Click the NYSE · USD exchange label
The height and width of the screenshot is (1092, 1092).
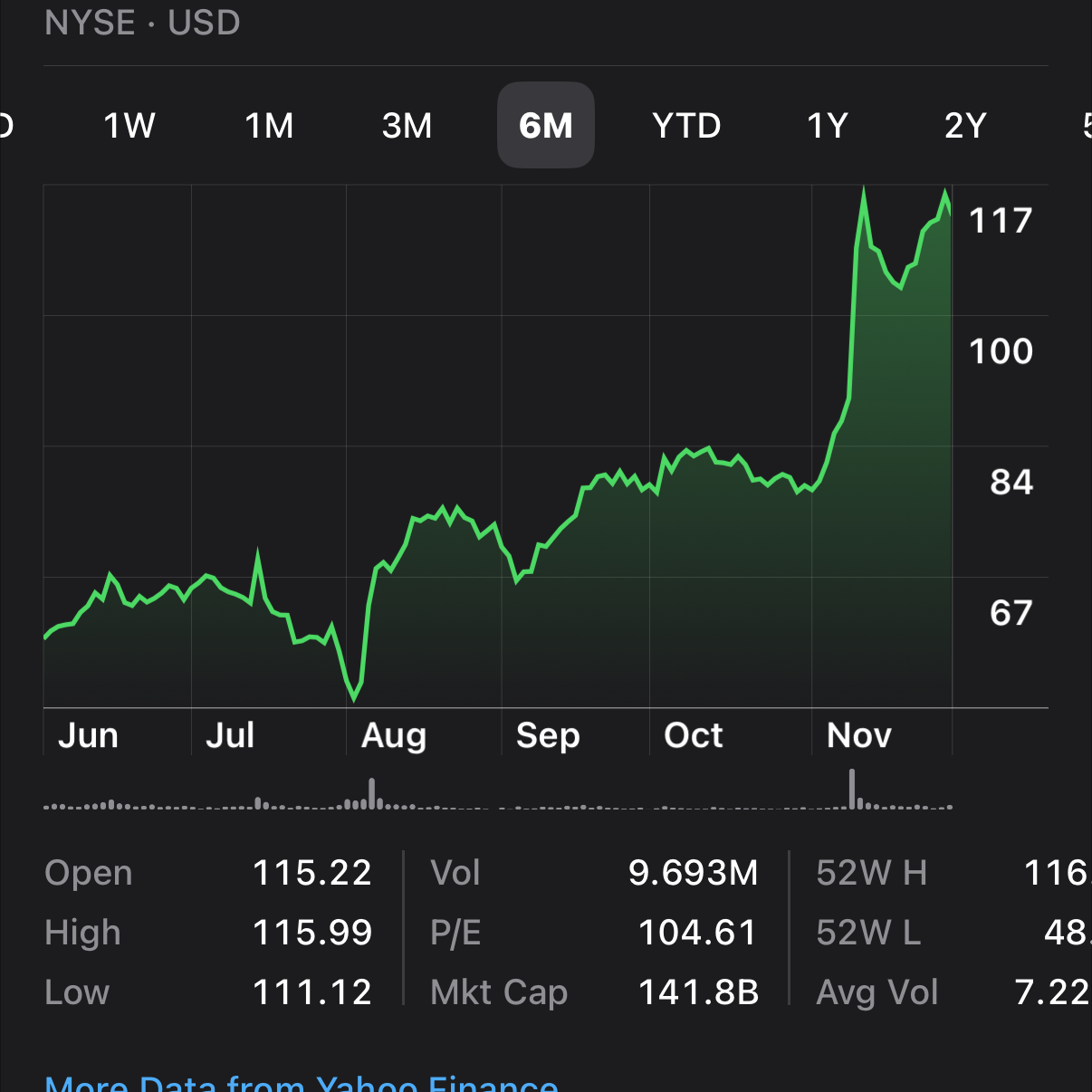[142, 23]
